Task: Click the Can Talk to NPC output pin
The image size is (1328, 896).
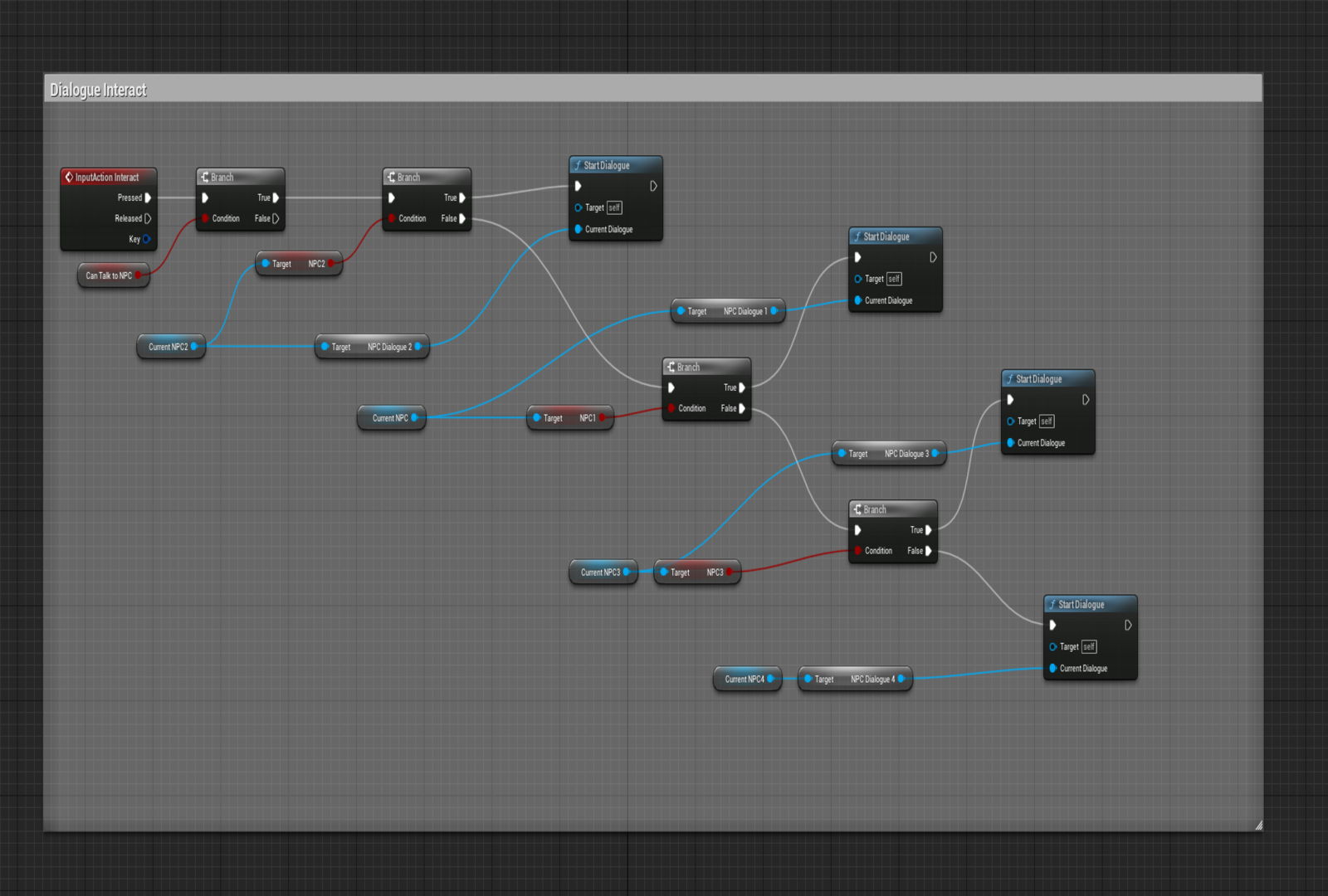Action: pos(139,275)
